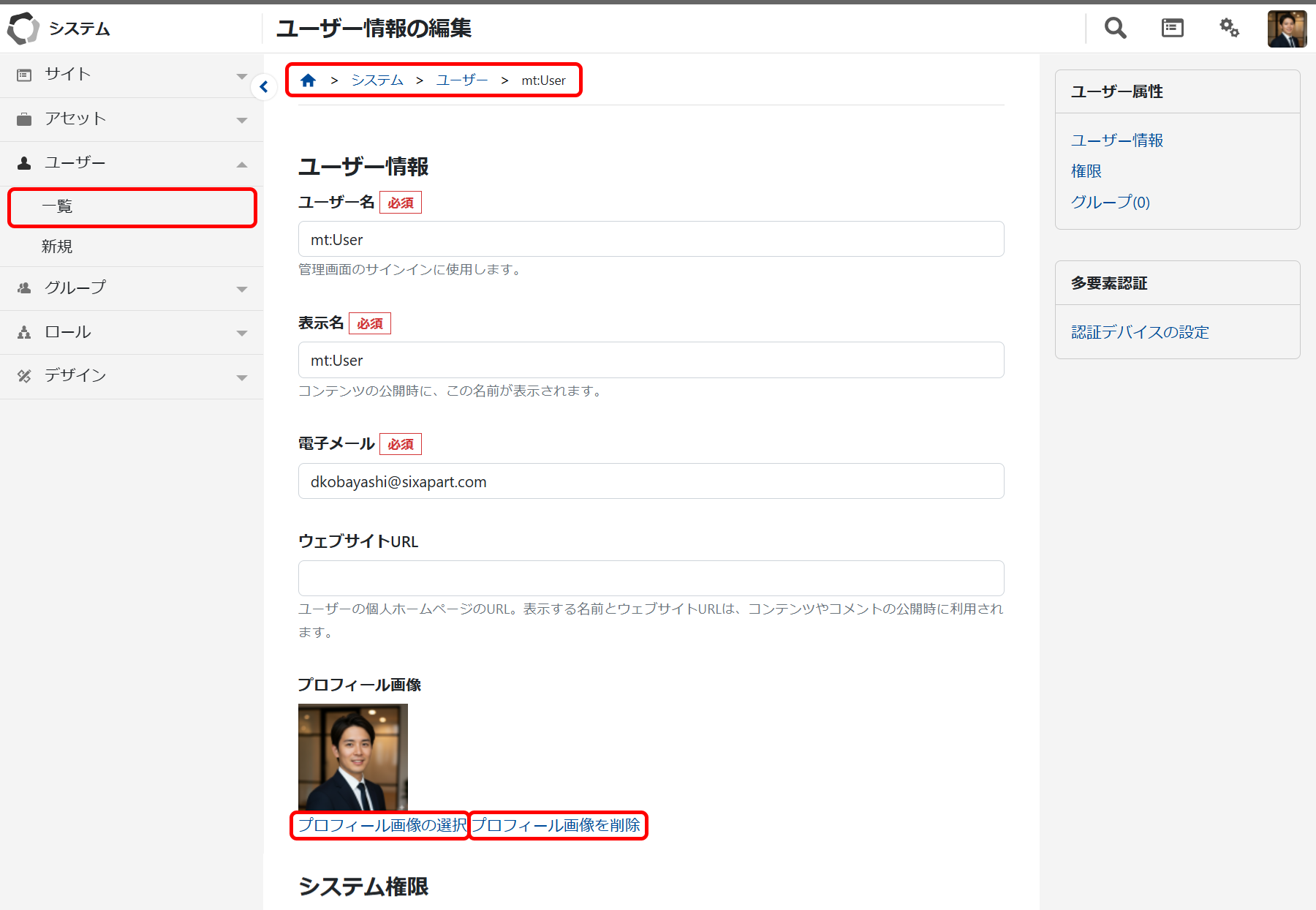
Task: Open the settings gear icon
Action: [1229, 28]
